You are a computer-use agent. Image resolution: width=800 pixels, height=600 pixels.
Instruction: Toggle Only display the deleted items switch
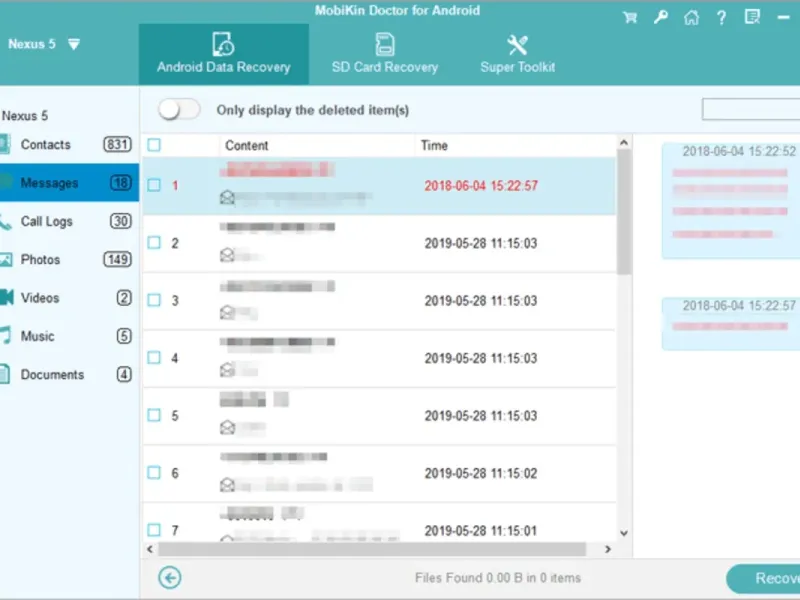(x=179, y=110)
